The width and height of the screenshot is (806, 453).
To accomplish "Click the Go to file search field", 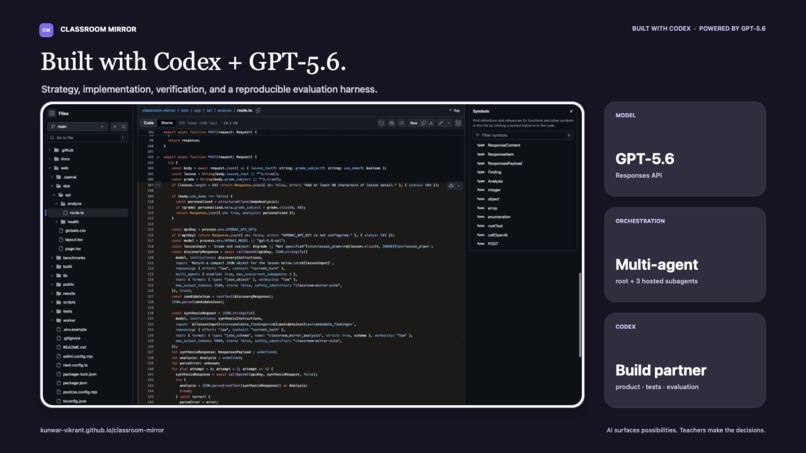I will pos(87,138).
